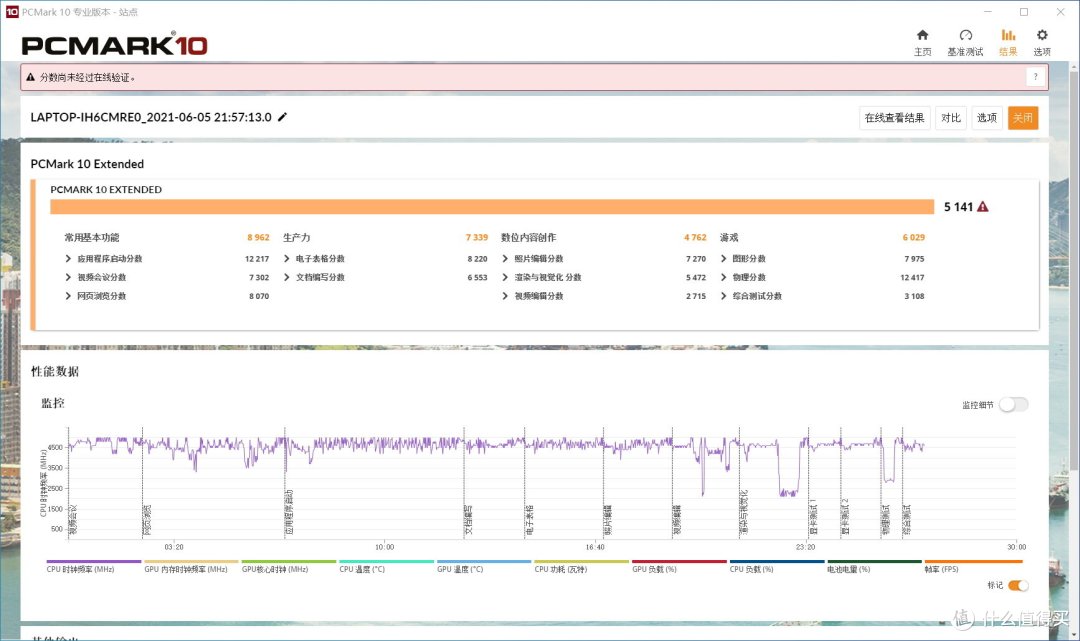Select GPU 负载 (%) legend item

(x=679, y=565)
